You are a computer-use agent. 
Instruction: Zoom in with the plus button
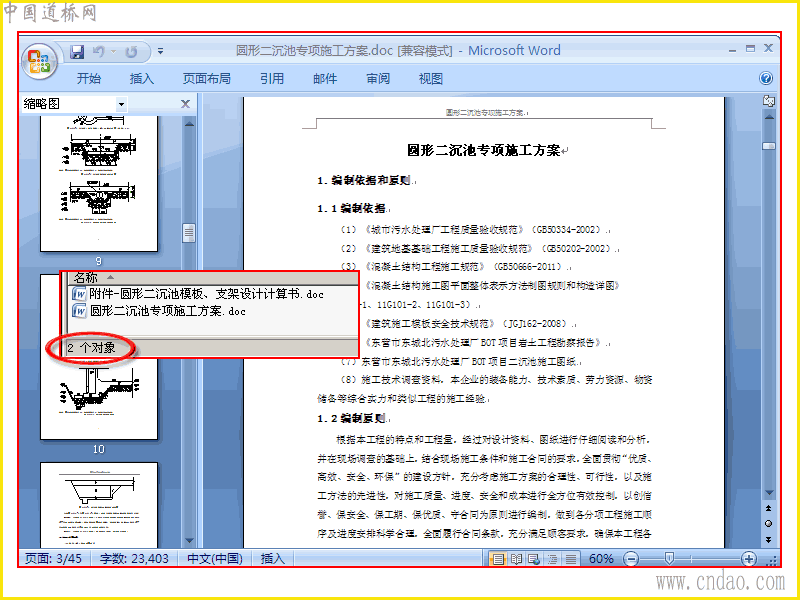pos(748,559)
